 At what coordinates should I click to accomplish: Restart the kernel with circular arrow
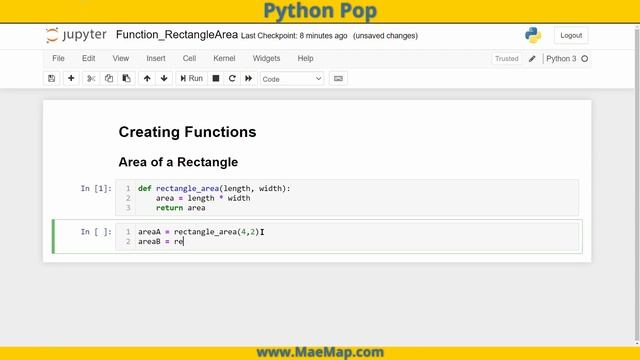[232, 78]
